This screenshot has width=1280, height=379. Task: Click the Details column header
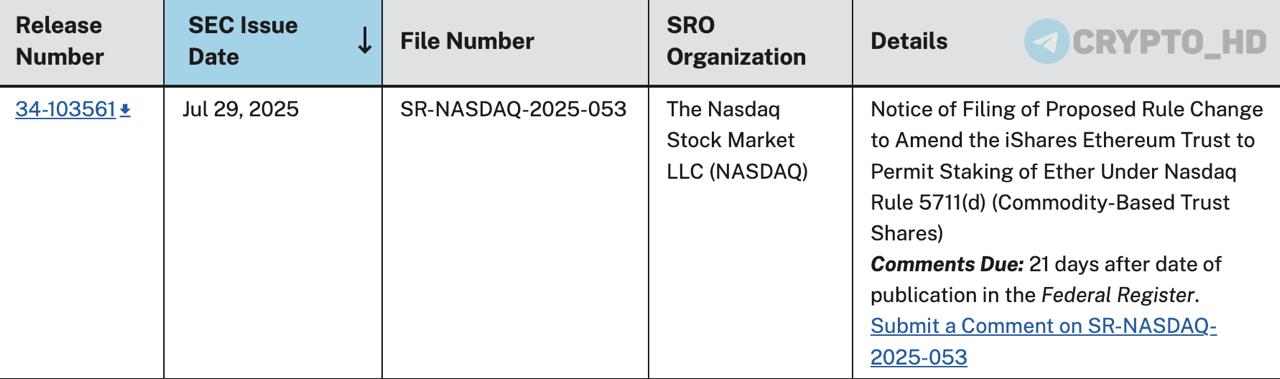pyautogui.click(x=909, y=42)
